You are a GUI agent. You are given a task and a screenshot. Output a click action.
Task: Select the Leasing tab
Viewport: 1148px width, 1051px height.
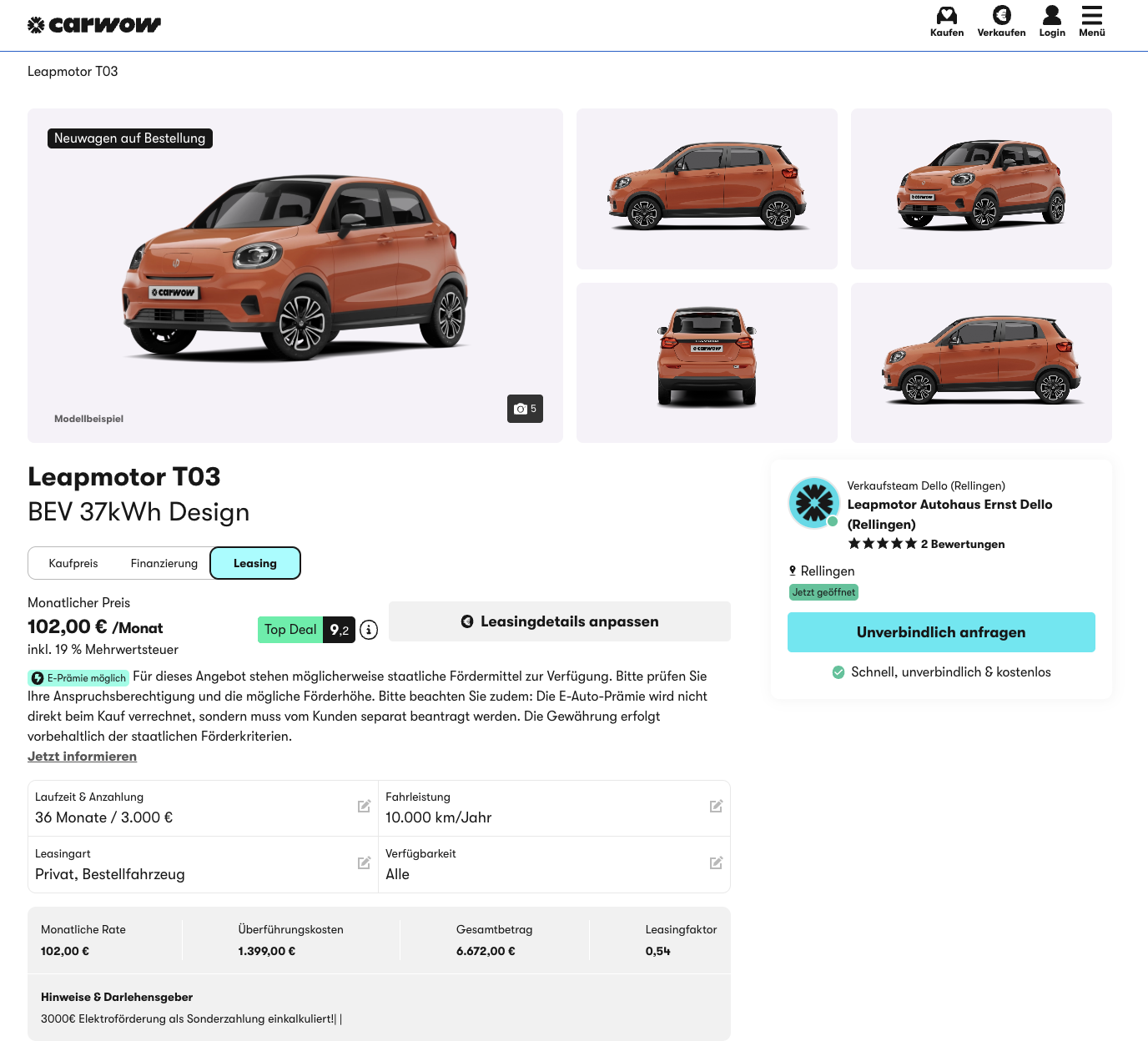coord(255,563)
